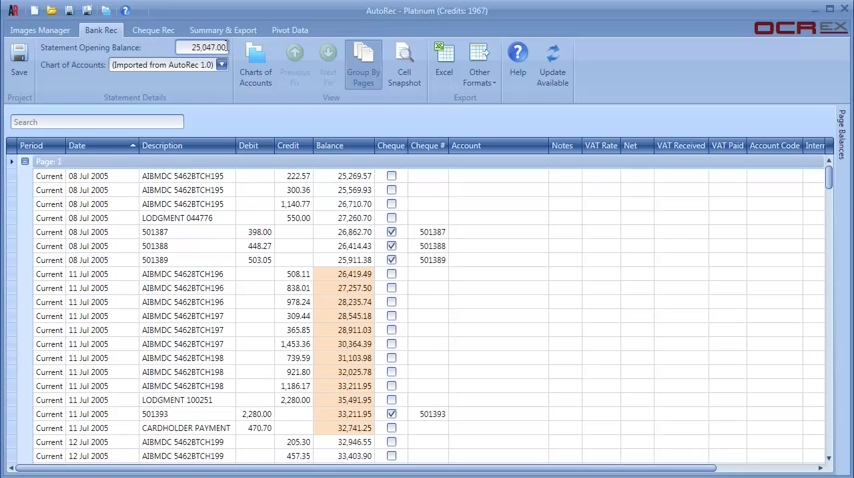The height and width of the screenshot is (478, 854).
Task: Select the credit 1,186.17 cell
Action: click(x=294, y=386)
